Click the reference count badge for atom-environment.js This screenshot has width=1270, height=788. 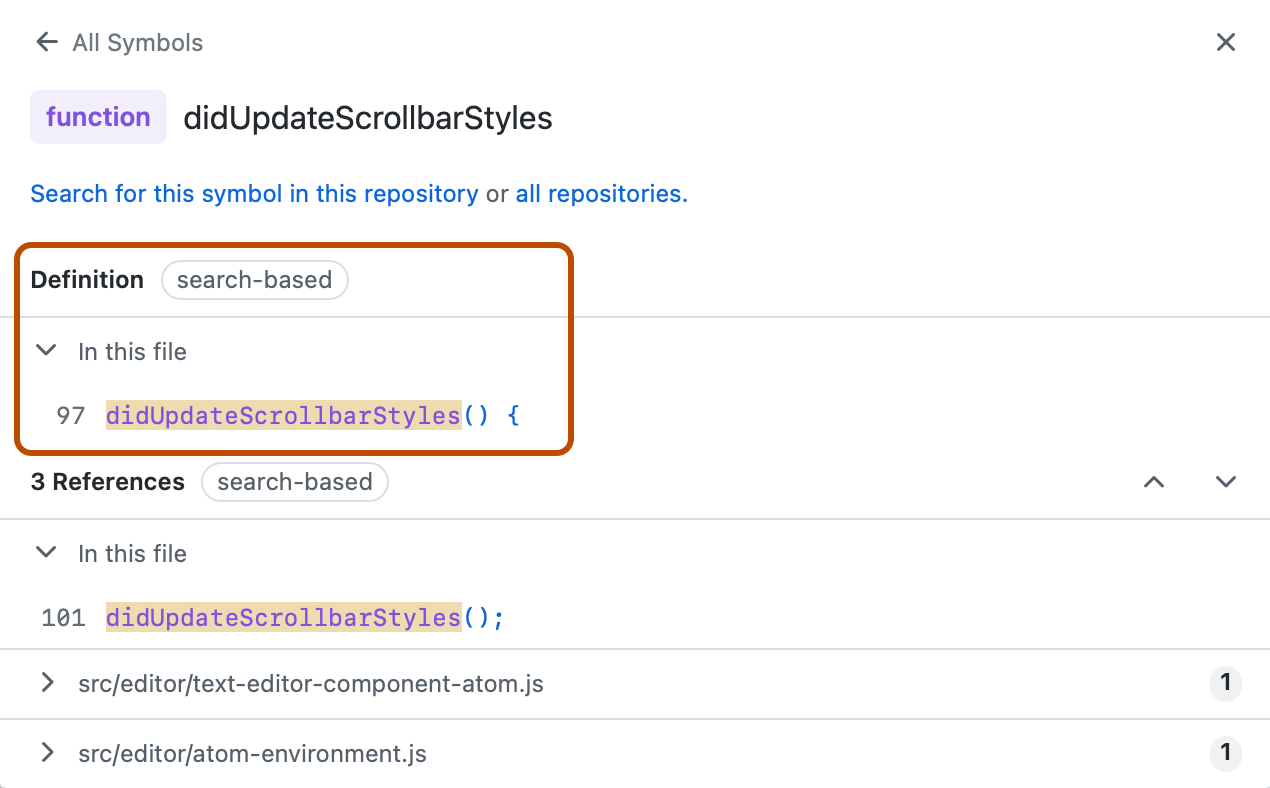(x=1226, y=754)
